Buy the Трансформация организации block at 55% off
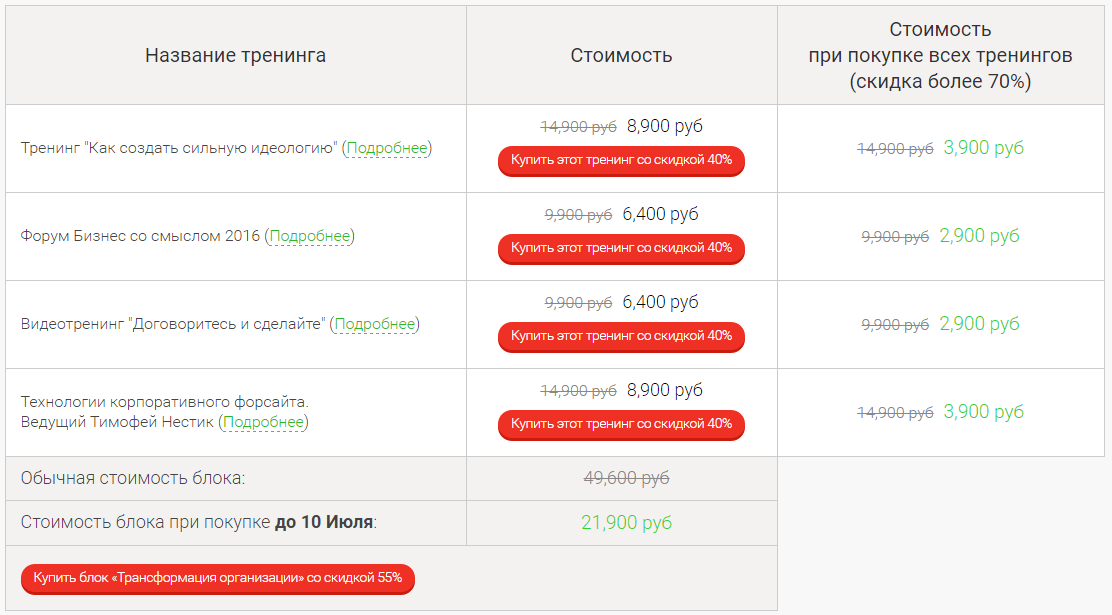This screenshot has width=1112, height=615. click(217, 578)
